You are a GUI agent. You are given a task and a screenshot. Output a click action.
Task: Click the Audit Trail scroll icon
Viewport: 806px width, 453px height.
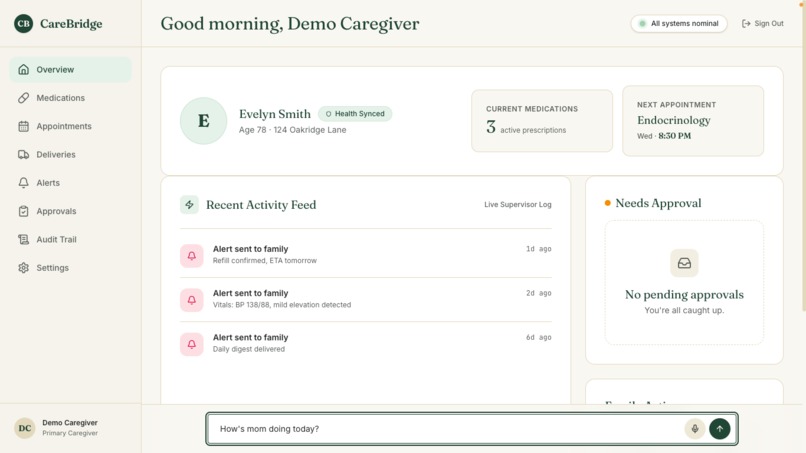[x=23, y=239]
